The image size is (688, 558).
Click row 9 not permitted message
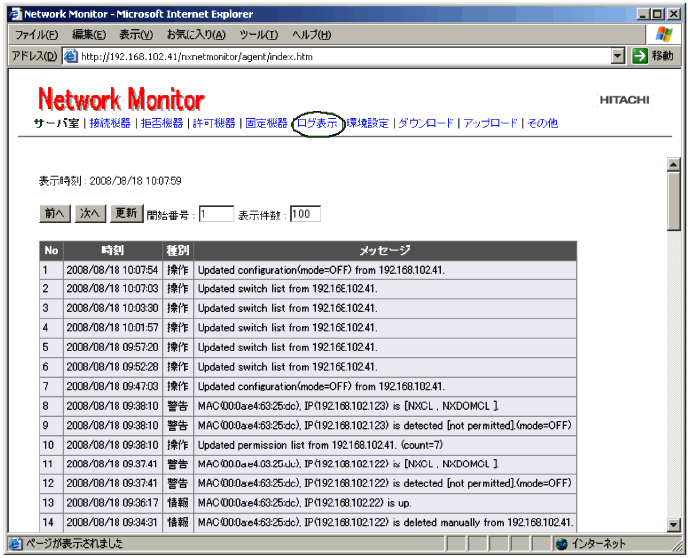tap(384, 426)
